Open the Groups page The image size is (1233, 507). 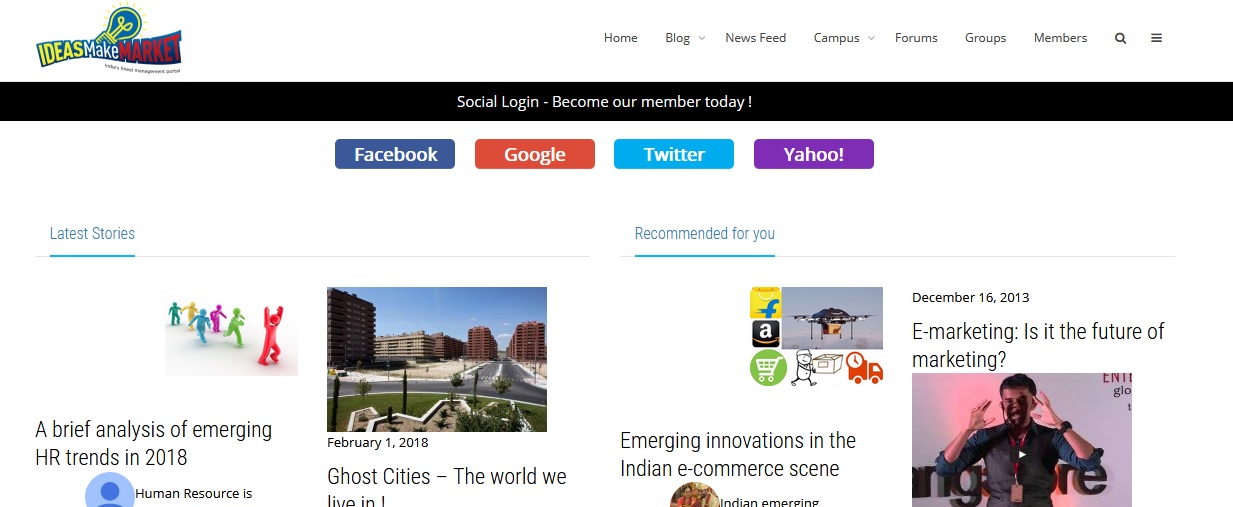pyautogui.click(x=985, y=38)
